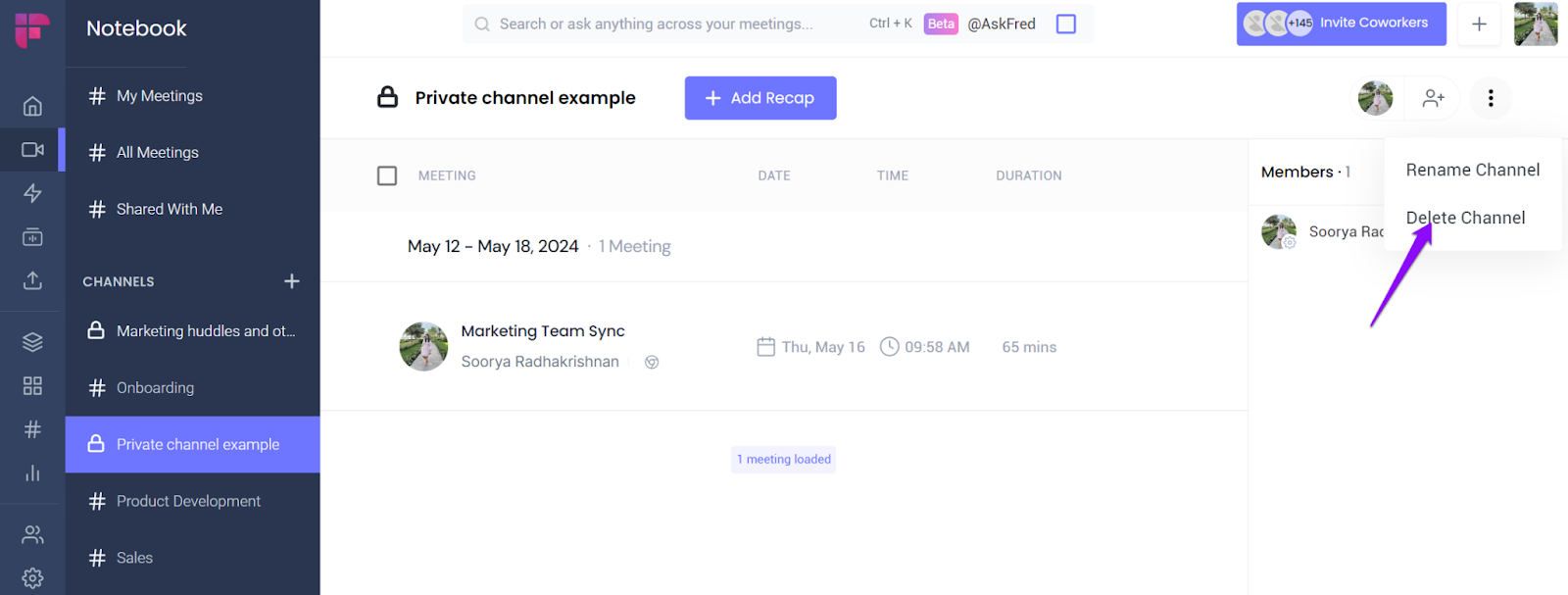Click the plus next to CHANNELS
The width and height of the screenshot is (1568, 595).
(x=292, y=281)
